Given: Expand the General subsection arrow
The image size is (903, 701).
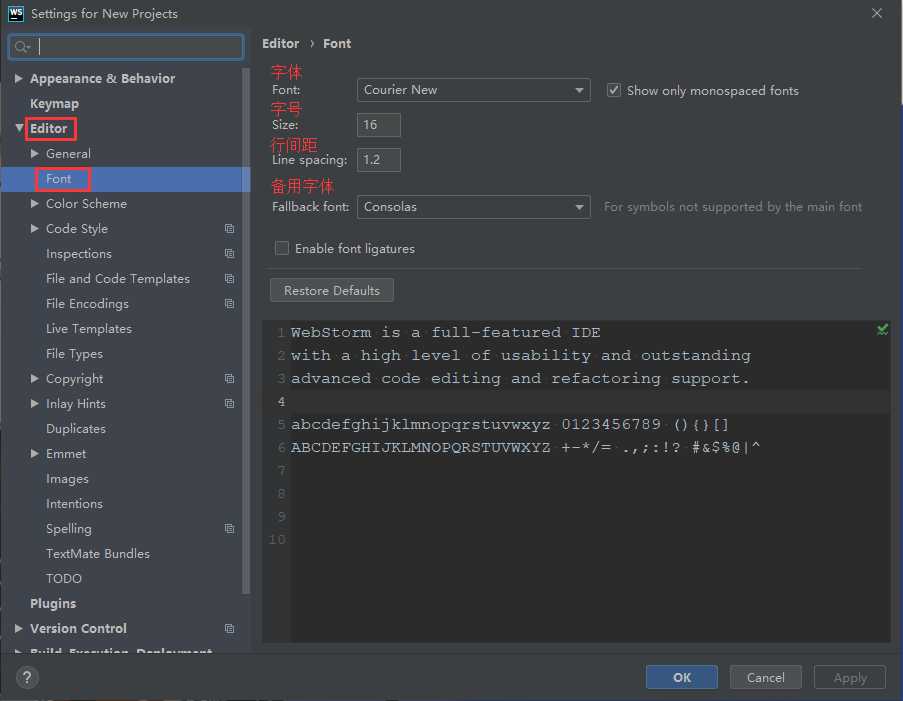Looking at the screenshot, I should [x=35, y=153].
